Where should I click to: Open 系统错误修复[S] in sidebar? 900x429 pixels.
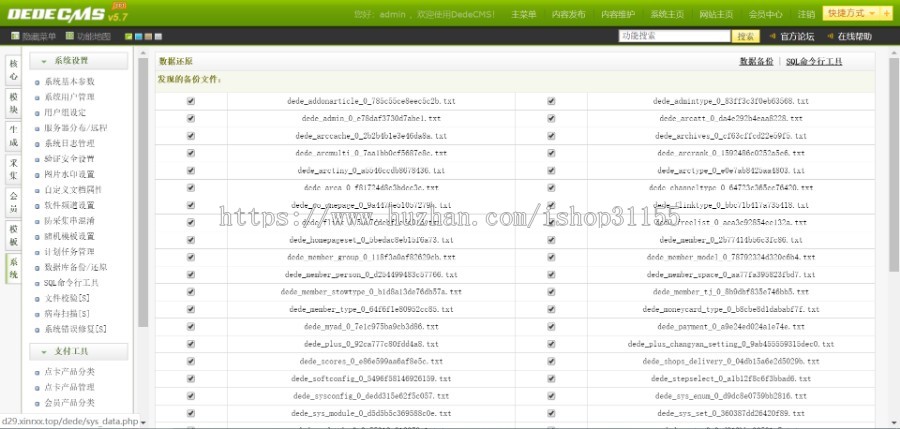(75, 330)
